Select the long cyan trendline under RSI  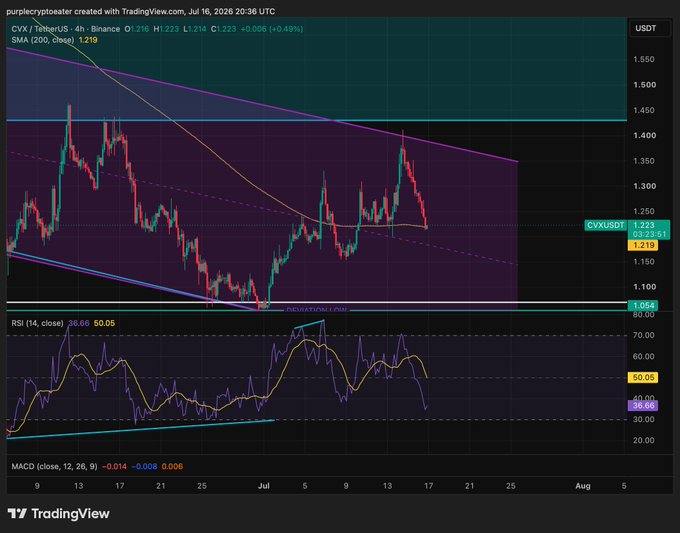pyautogui.click(x=139, y=429)
